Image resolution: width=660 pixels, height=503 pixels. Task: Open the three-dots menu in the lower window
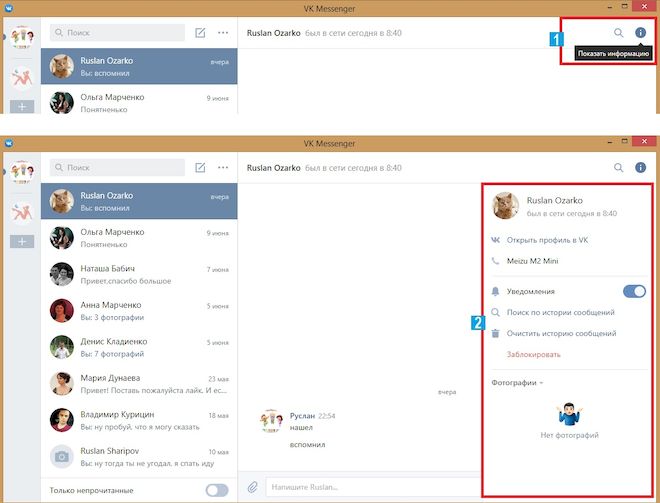click(x=223, y=168)
